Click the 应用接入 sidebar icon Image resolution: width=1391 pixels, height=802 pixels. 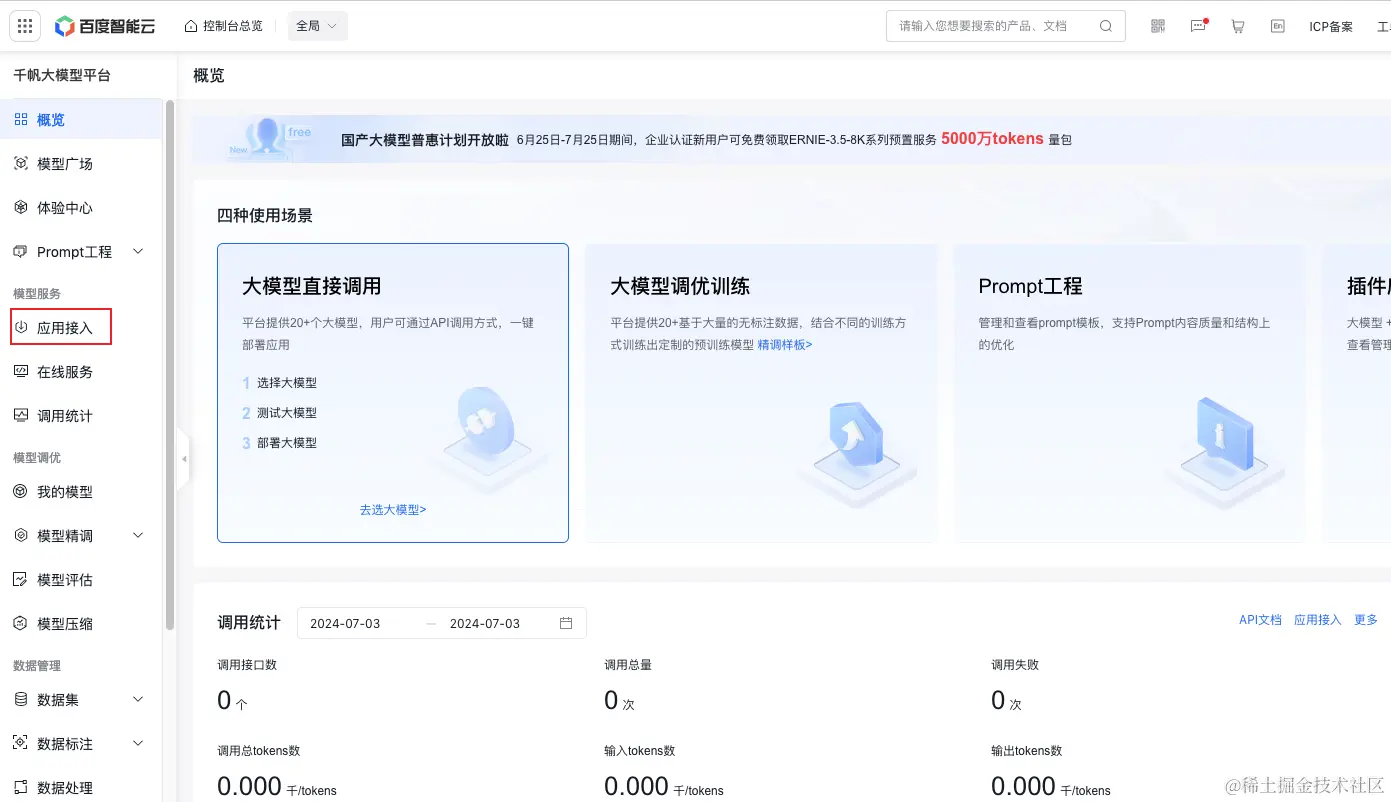coord(20,327)
